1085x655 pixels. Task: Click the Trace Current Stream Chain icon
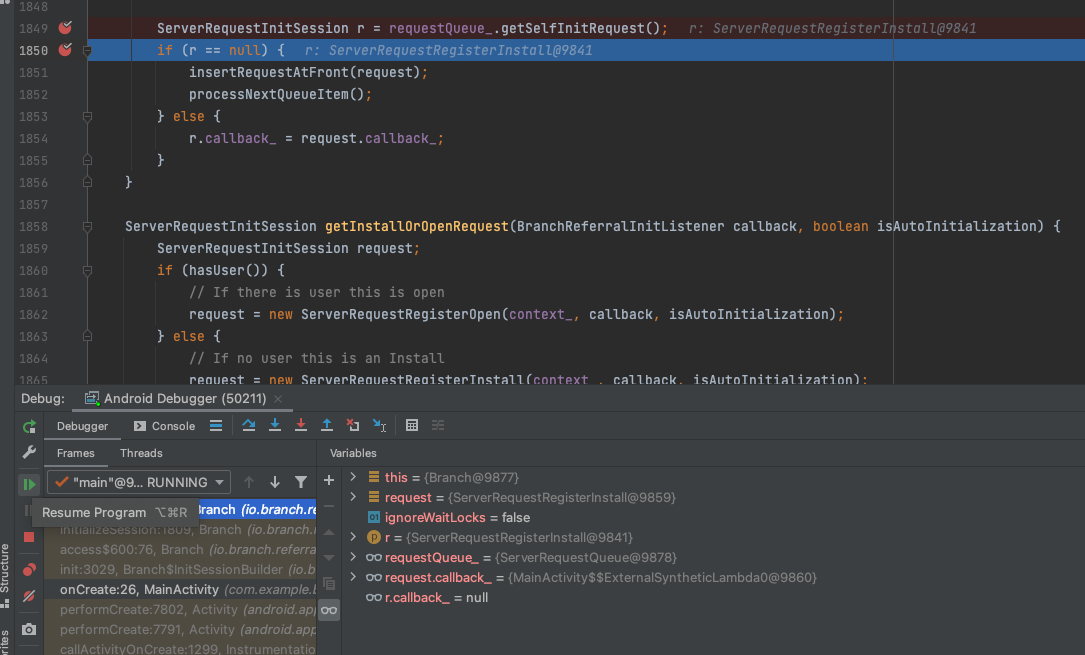point(438,425)
